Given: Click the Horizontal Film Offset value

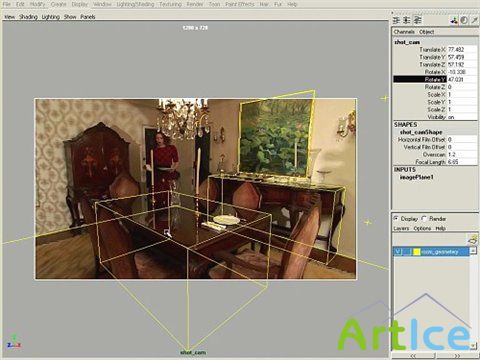Looking at the screenshot, I should click(x=462, y=140).
